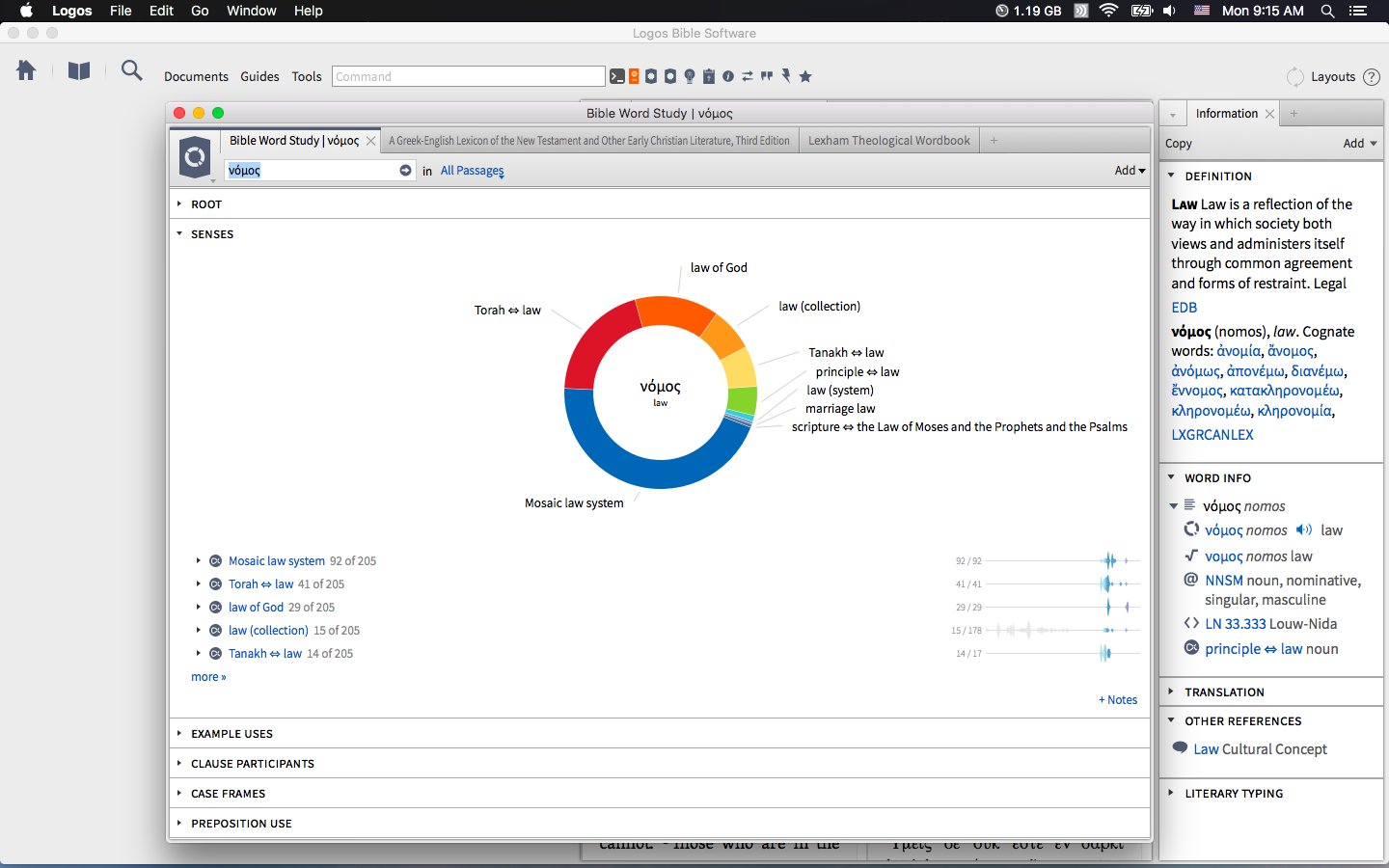
Task: Open the LXGRCANLEX link
Action: (x=1212, y=435)
